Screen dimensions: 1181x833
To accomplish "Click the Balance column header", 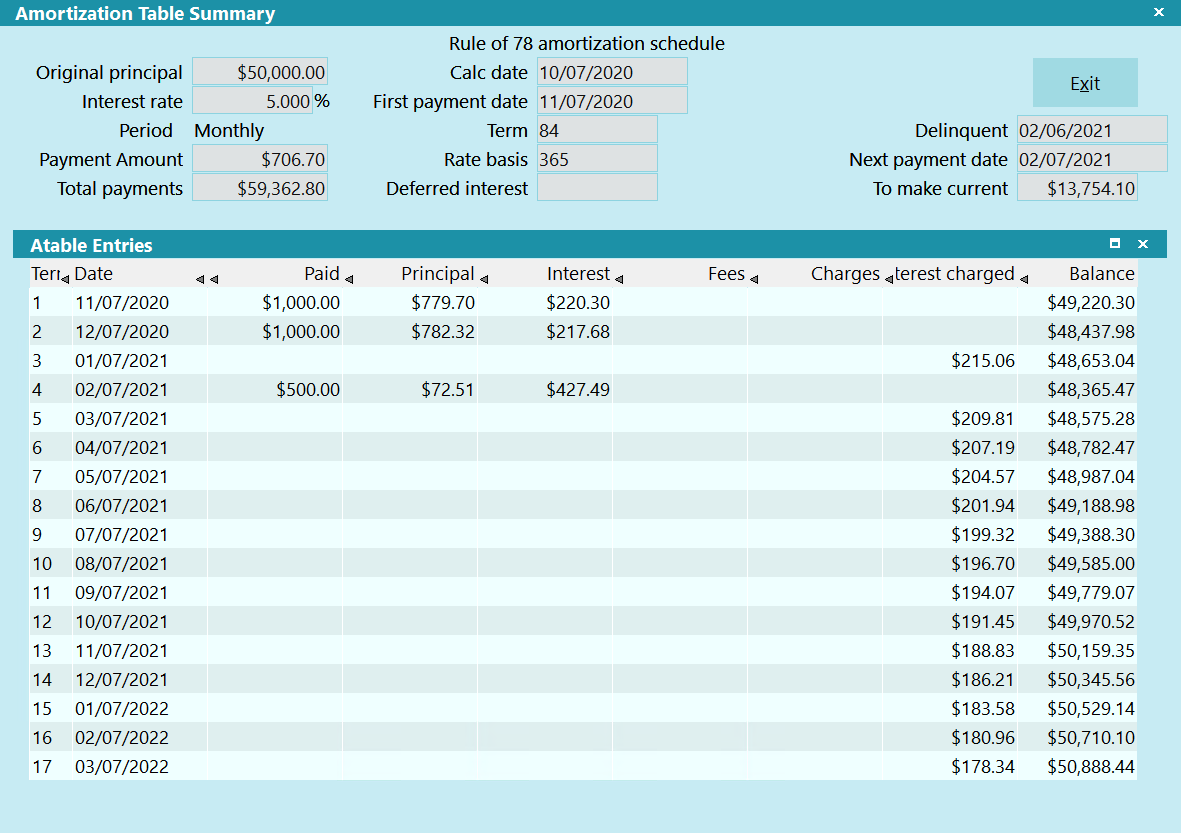I will coord(1101,273).
